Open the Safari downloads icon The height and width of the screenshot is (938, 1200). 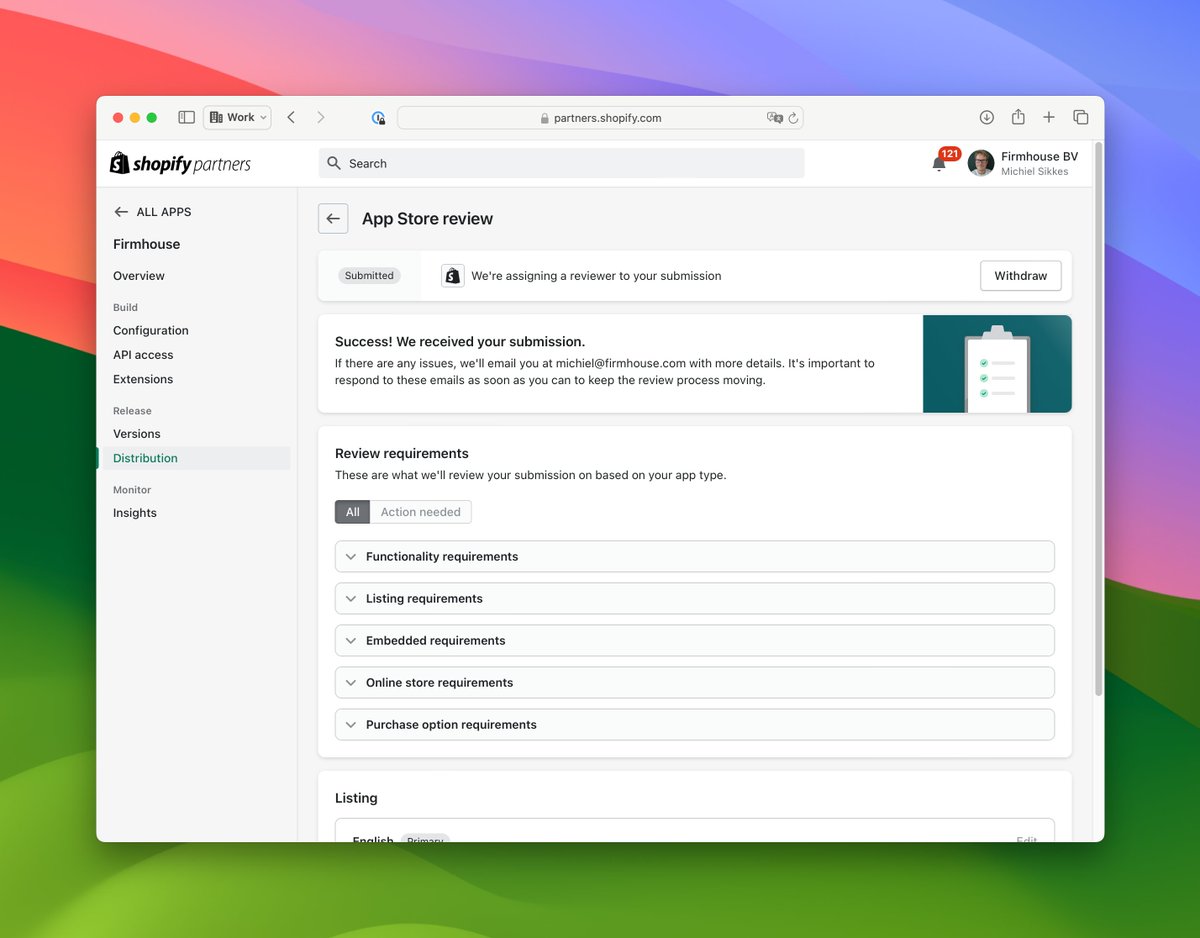986,117
